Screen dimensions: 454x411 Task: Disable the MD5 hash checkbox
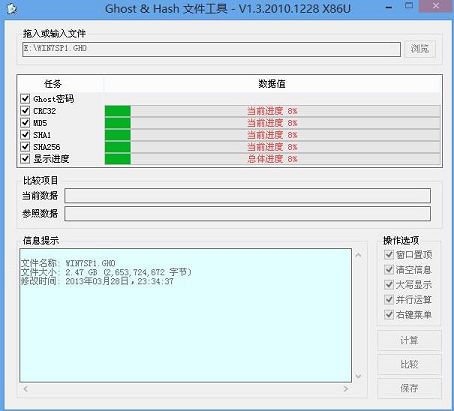pos(25,122)
